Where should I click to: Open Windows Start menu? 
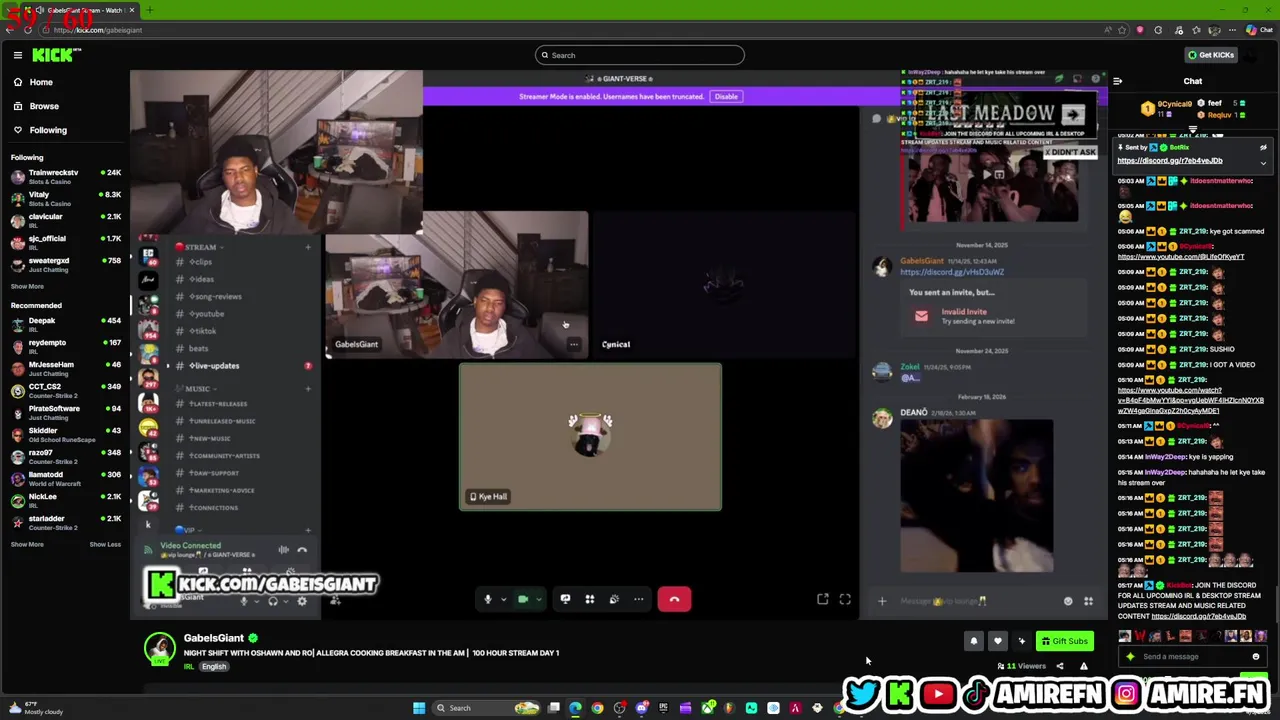coord(419,708)
